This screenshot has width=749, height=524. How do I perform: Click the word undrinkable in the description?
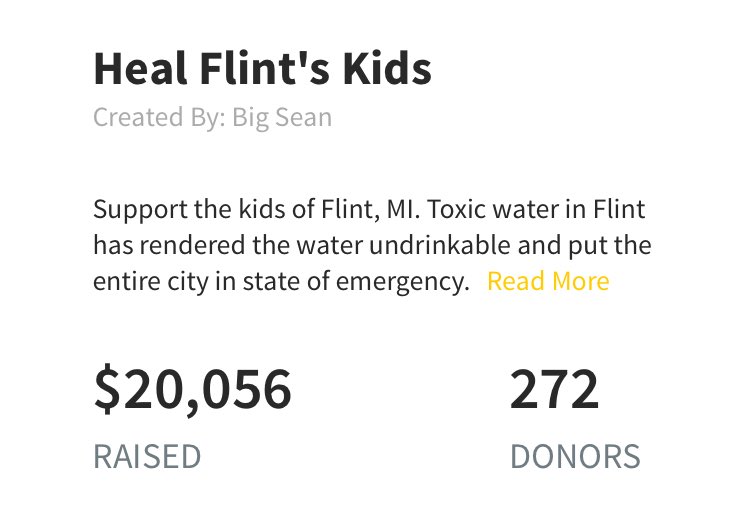tap(440, 245)
